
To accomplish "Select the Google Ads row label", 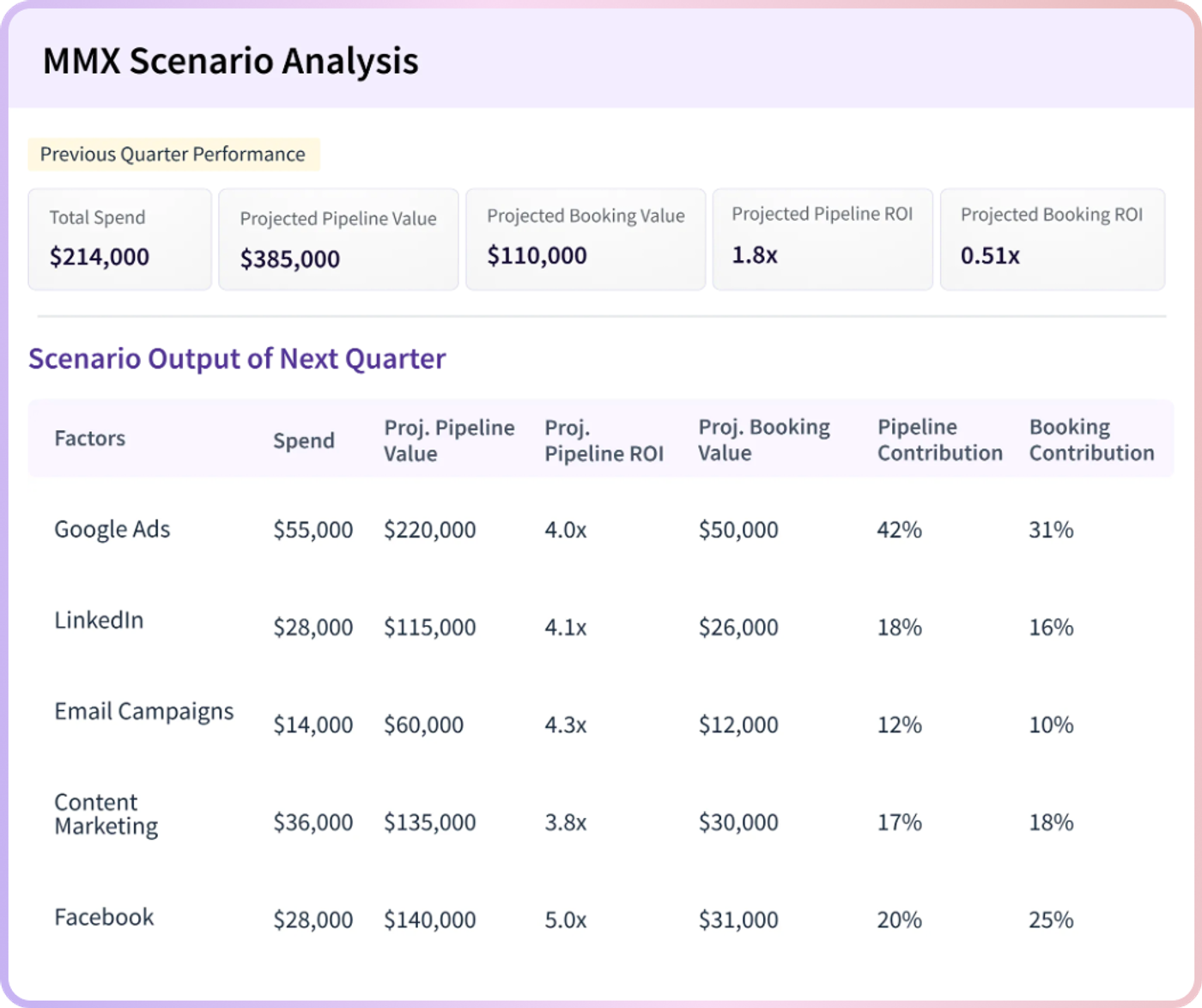I will point(112,530).
